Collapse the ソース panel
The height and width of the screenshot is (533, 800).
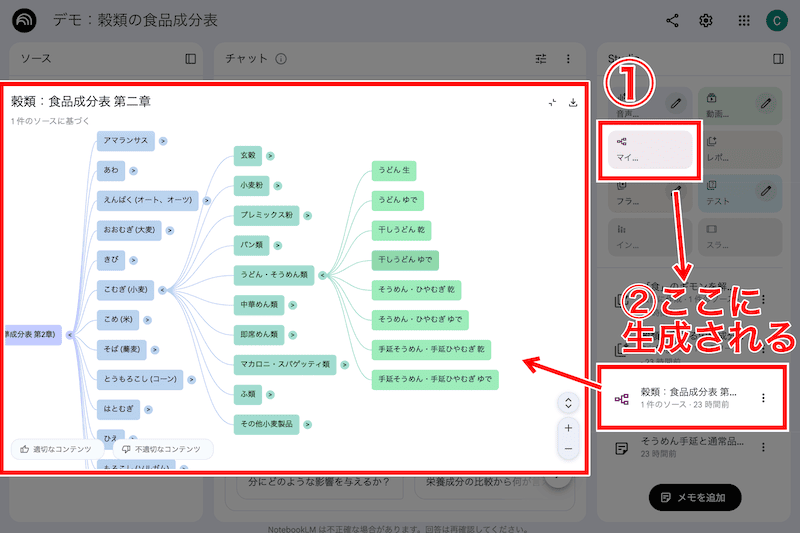click(x=191, y=59)
